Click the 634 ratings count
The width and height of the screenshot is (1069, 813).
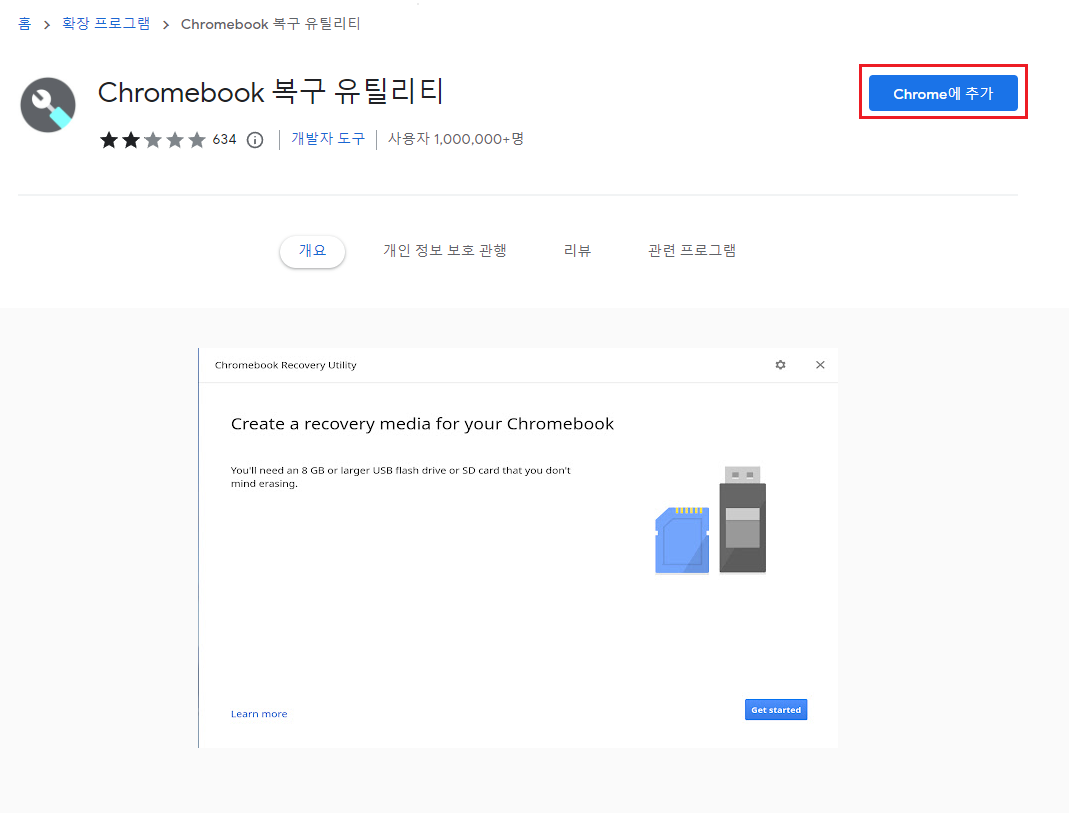[x=224, y=140]
